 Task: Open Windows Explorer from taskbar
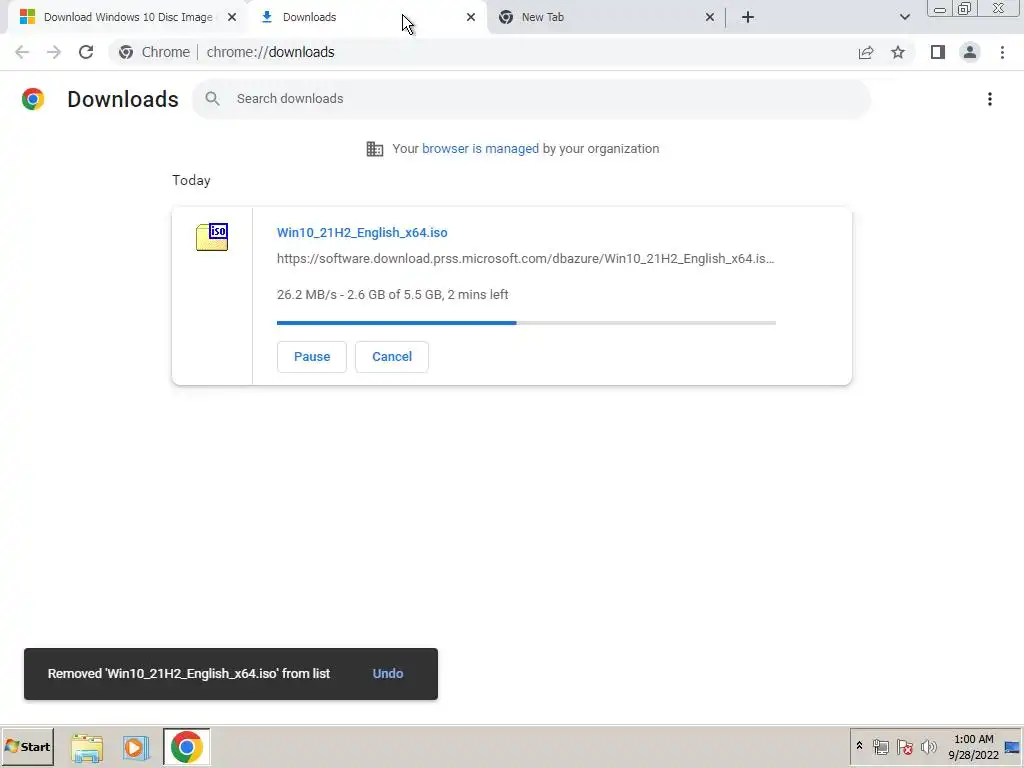click(x=87, y=747)
